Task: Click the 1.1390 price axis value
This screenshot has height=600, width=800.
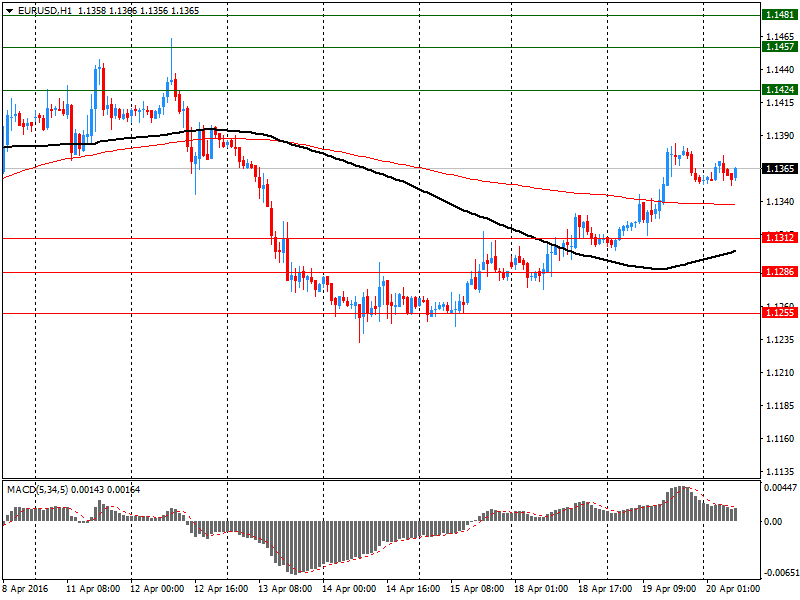Action: tap(781, 136)
